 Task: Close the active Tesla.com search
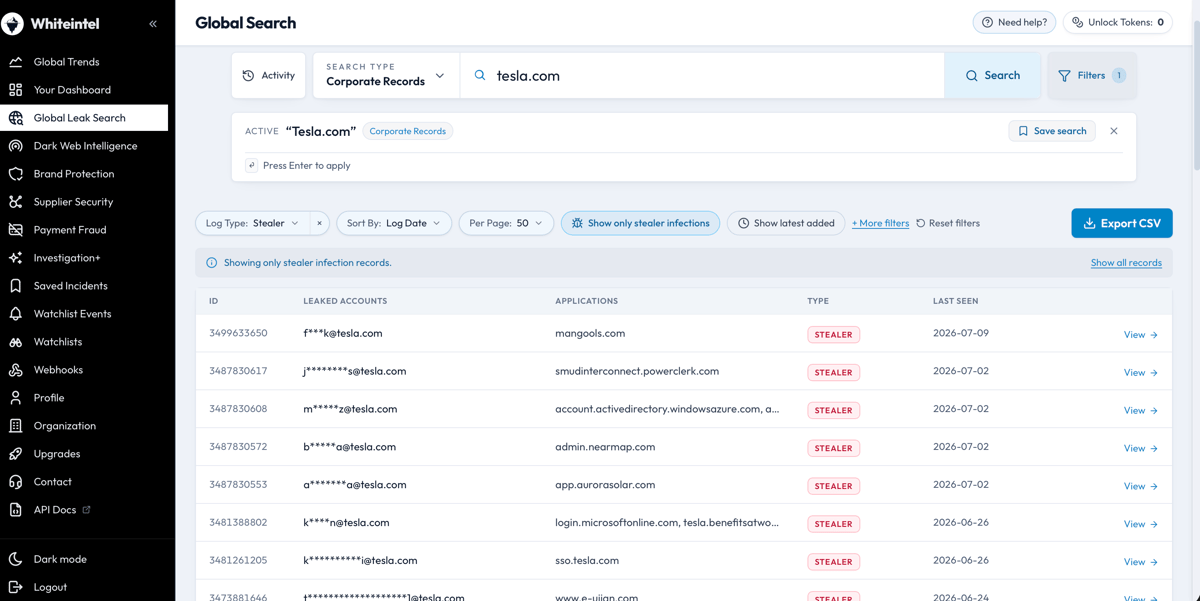1114,131
